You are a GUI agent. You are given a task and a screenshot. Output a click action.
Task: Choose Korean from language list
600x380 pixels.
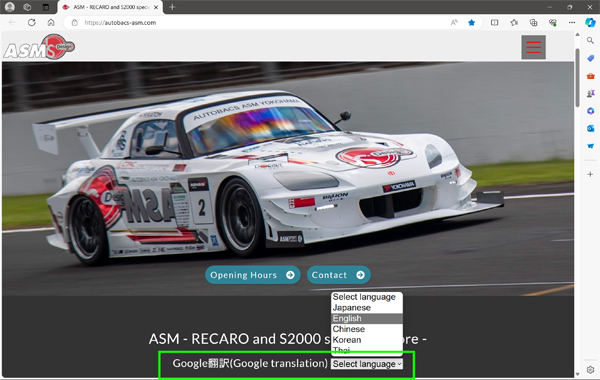click(x=367, y=340)
